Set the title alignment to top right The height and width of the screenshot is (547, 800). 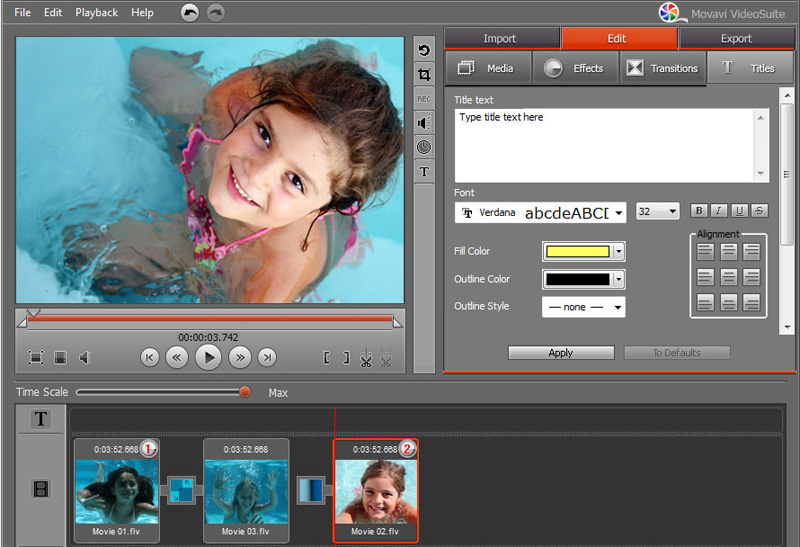click(752, 252)
